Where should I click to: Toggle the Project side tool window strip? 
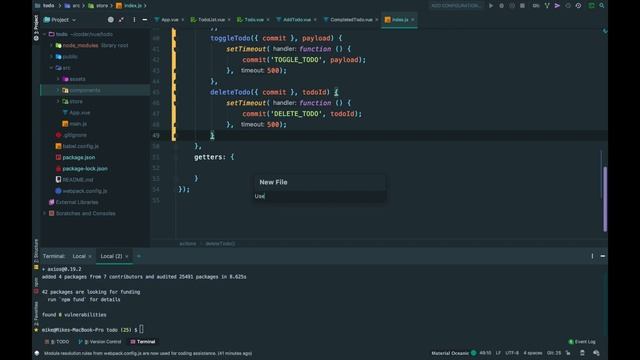coord(36,28)
